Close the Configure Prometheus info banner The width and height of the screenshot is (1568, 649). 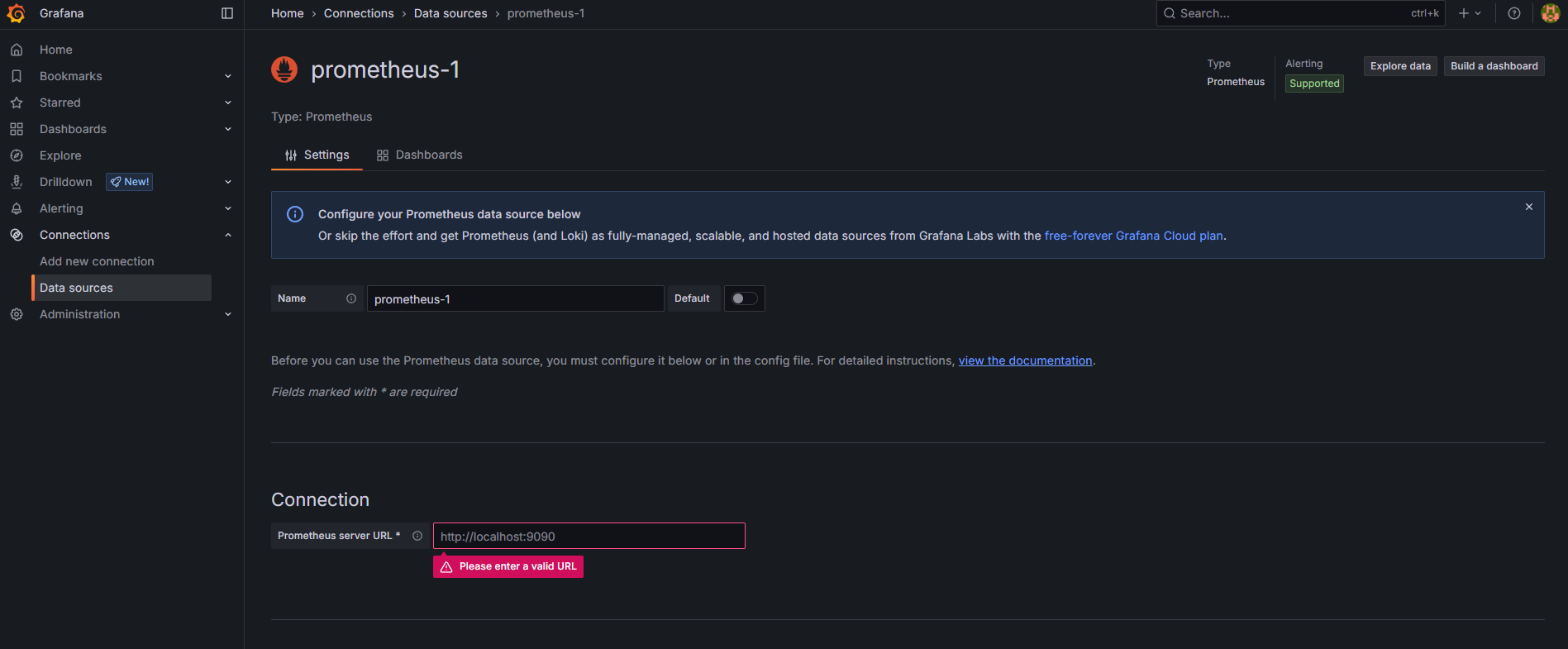pos(1529,207)
